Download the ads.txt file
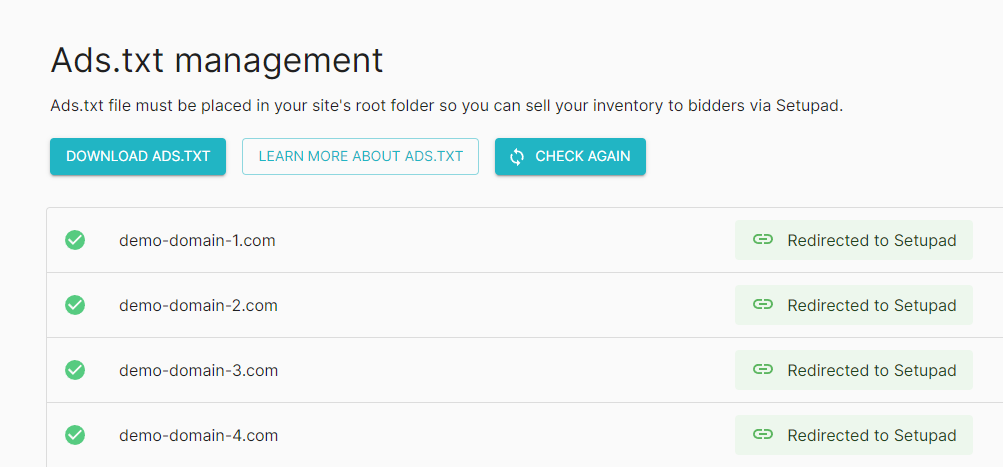Screen dimensions: 1003x467 tap(138, 156)
